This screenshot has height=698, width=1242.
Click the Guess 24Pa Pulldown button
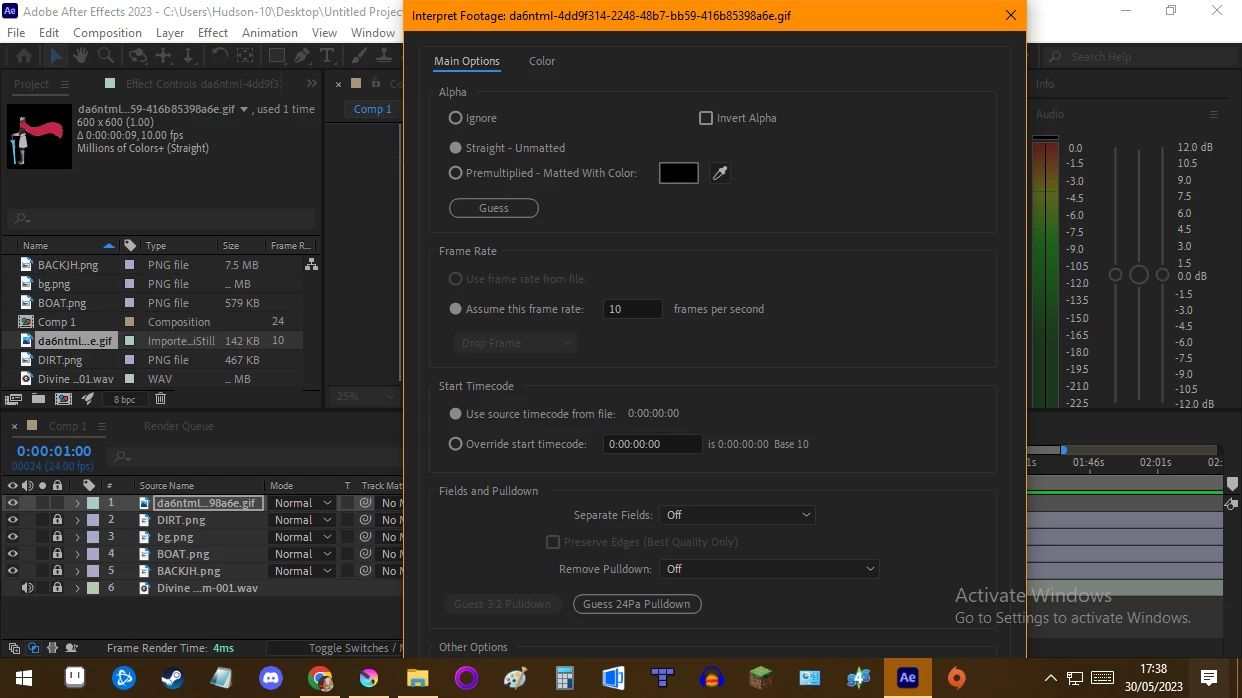coord(637,604)
